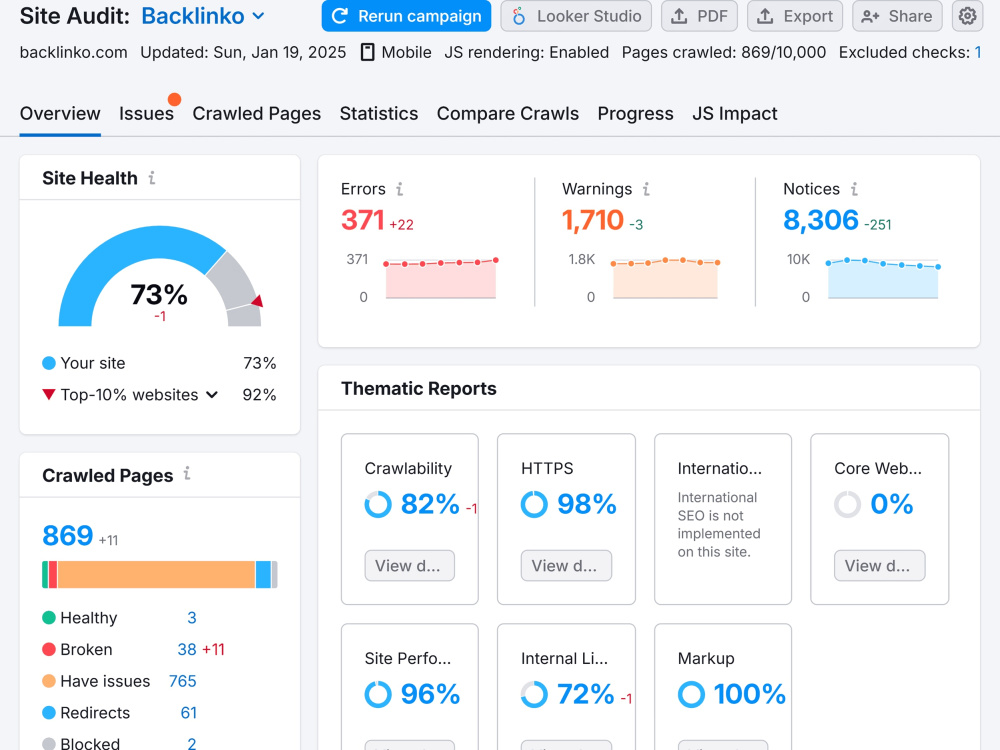Click the blue Redirects legend dot

[x=48, y=712]
